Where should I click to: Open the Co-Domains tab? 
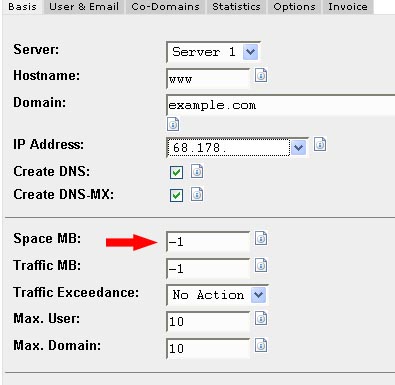pyautogui.click(x=165, y=7)
